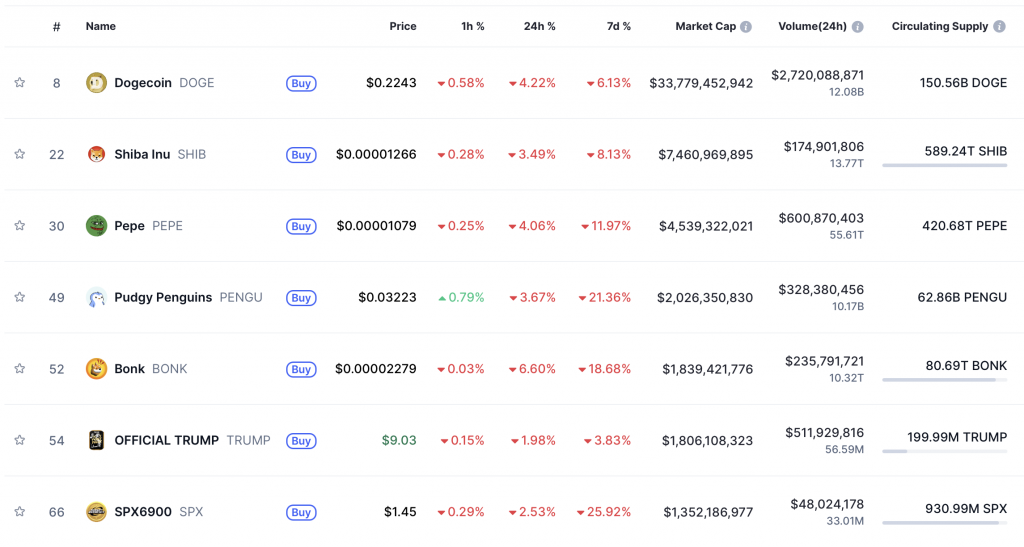Star Shiba Inu to add to watchlist
The image size is (1024, 547).
(x=20, y=154)
